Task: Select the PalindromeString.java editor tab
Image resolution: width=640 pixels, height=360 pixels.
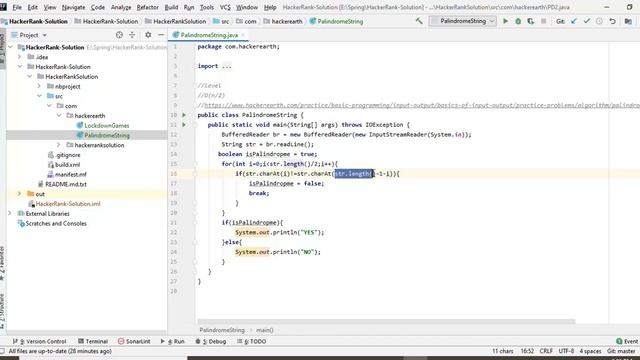Action: click(209, 35)
